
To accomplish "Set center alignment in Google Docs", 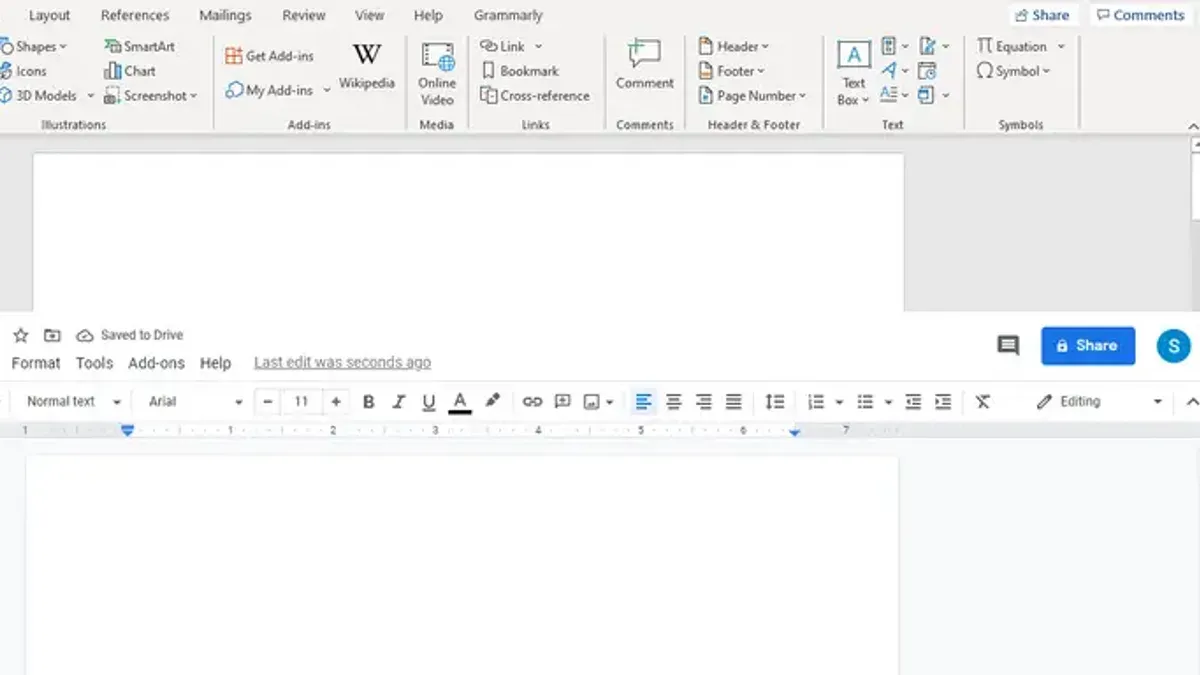I will point(674,402).
